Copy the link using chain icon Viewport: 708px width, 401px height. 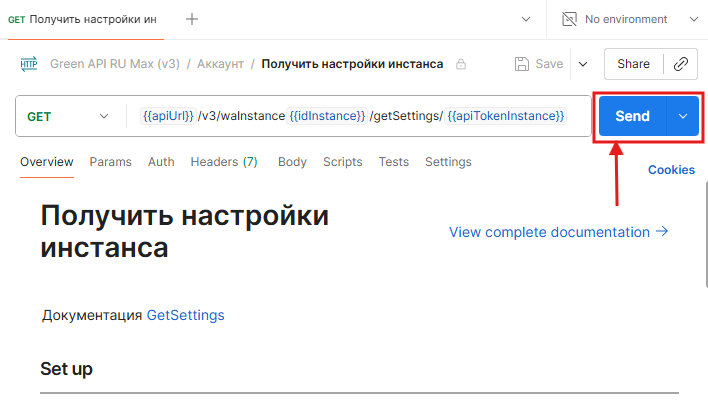coord(680,64)
